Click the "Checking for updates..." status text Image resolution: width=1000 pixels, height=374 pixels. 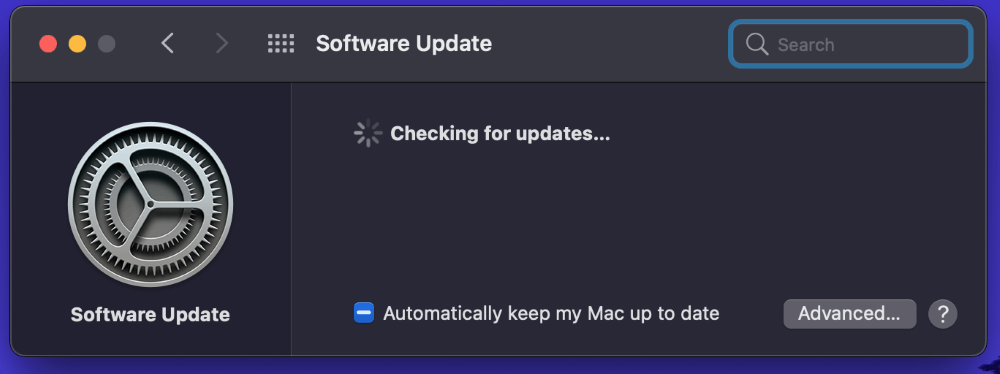(500, 133)
